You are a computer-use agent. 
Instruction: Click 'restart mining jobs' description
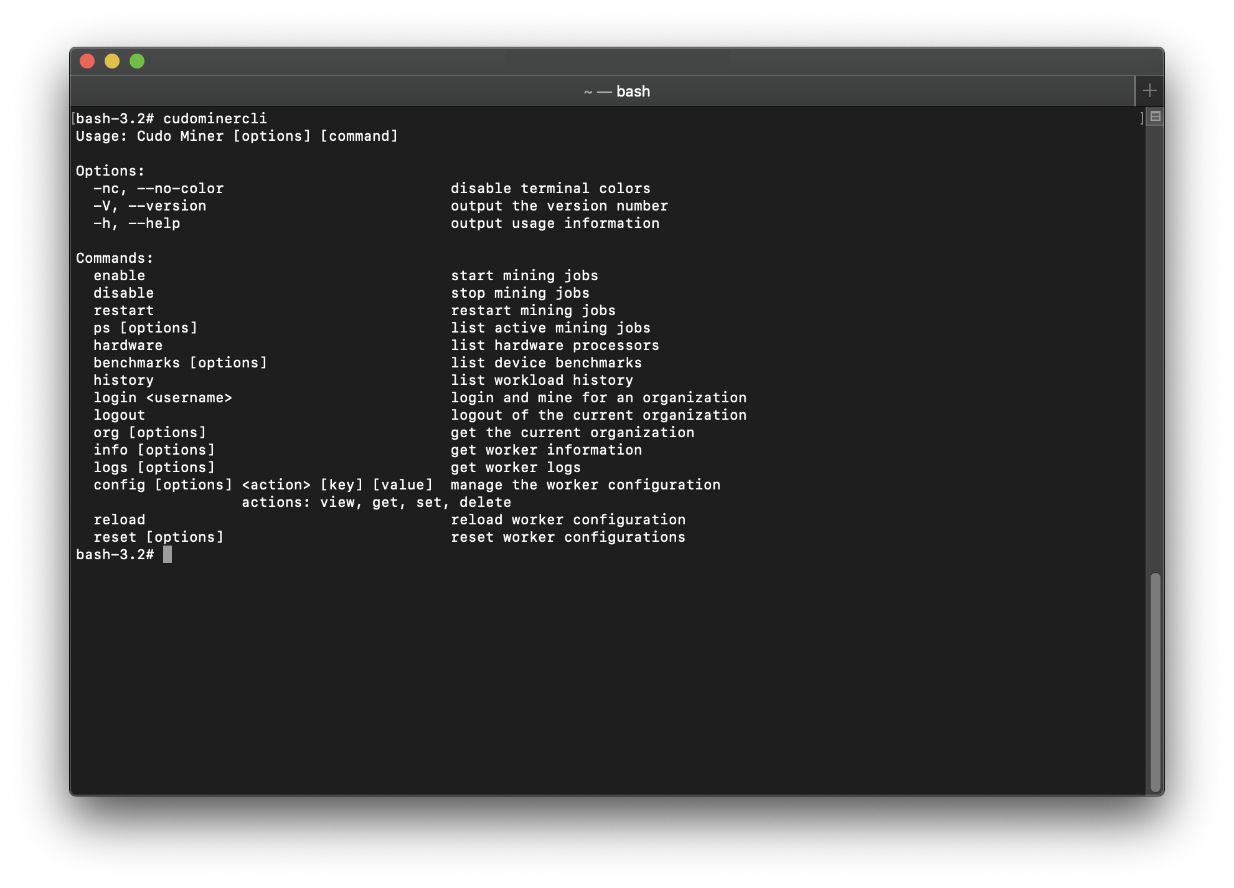533,310
